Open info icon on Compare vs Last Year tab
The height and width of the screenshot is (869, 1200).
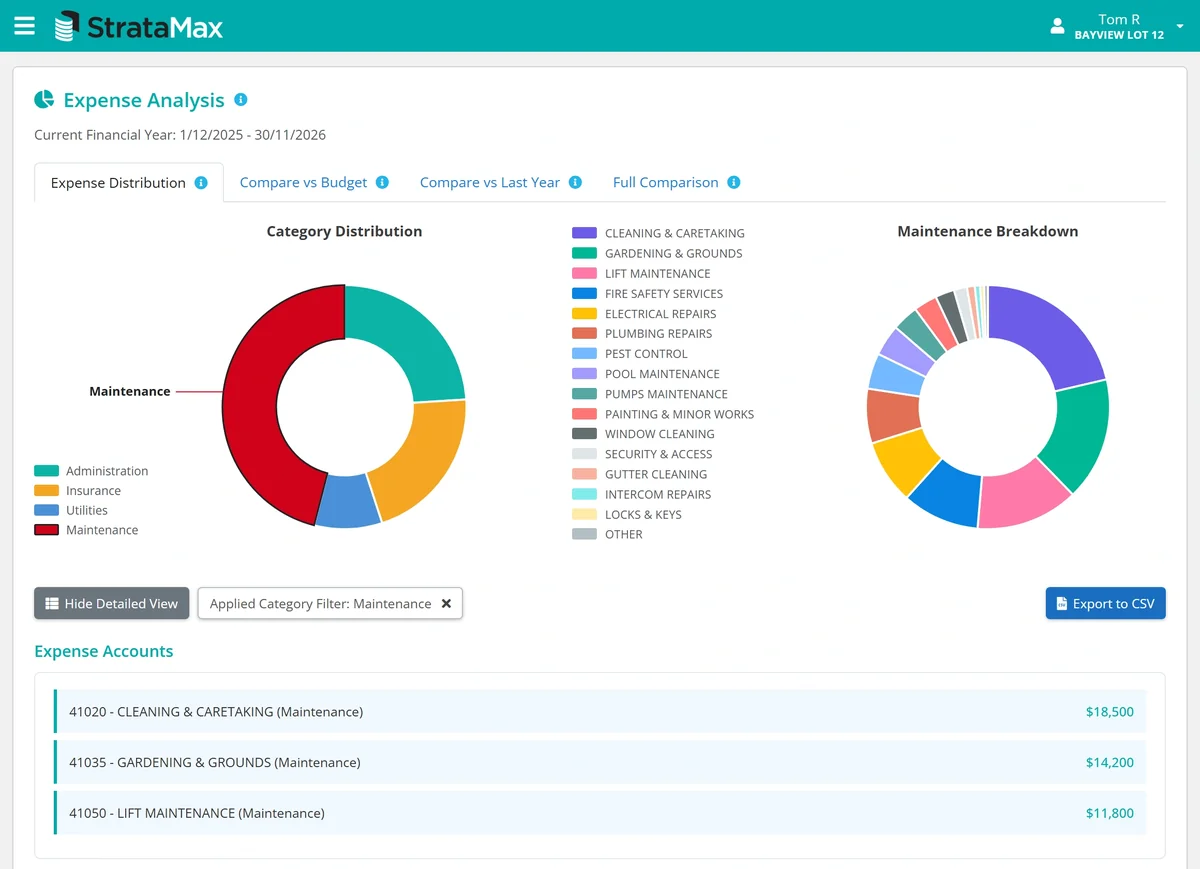click(575, 183)
